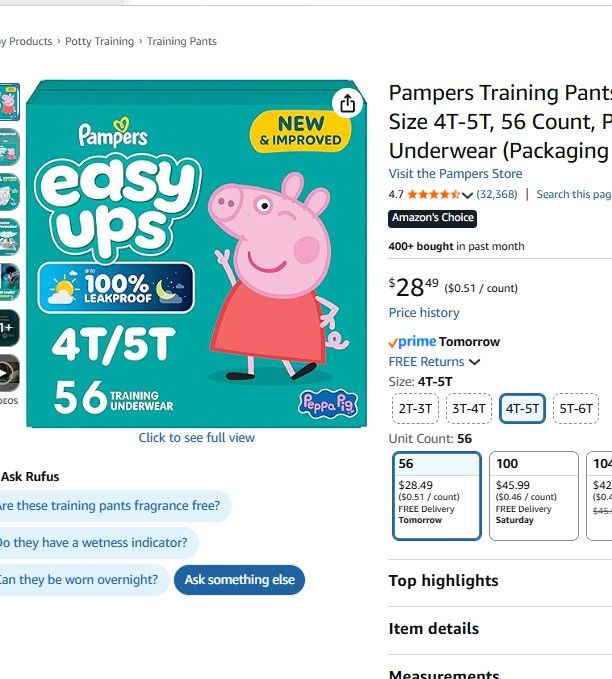Choose the 5T-6T size option

coord(576,408)
